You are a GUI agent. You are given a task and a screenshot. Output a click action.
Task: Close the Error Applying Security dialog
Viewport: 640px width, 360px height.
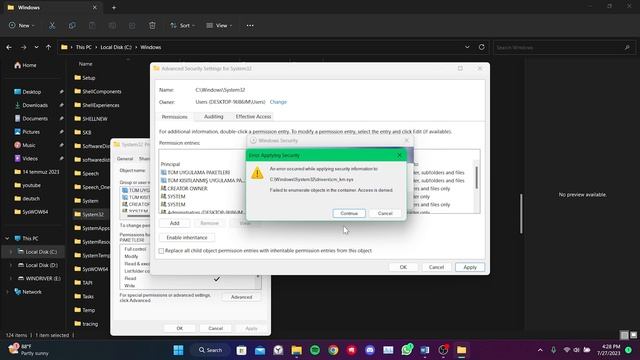[400, 155]
